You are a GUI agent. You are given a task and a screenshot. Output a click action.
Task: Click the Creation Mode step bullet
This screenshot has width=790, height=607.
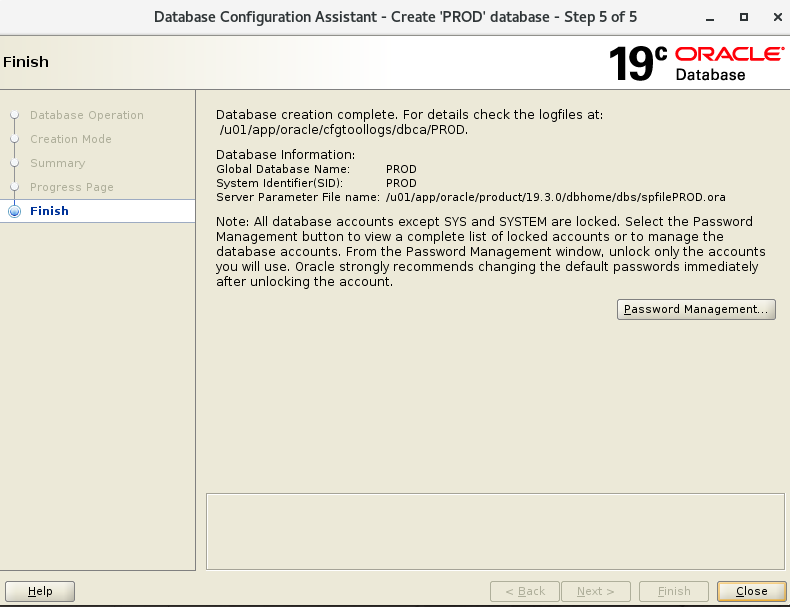(15, 139)
